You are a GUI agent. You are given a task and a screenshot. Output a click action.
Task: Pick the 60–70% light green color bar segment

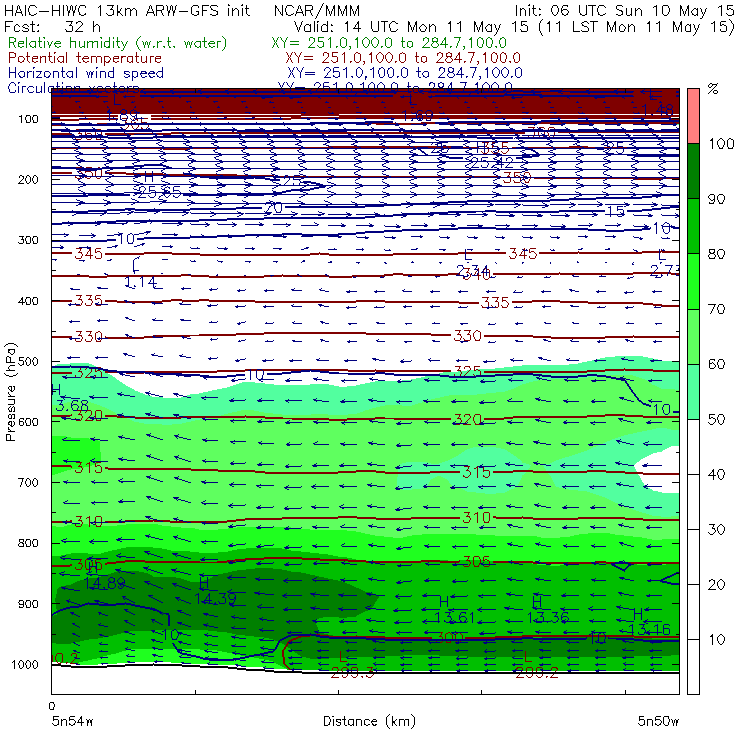pyautogui.click(x=693, y=336)
